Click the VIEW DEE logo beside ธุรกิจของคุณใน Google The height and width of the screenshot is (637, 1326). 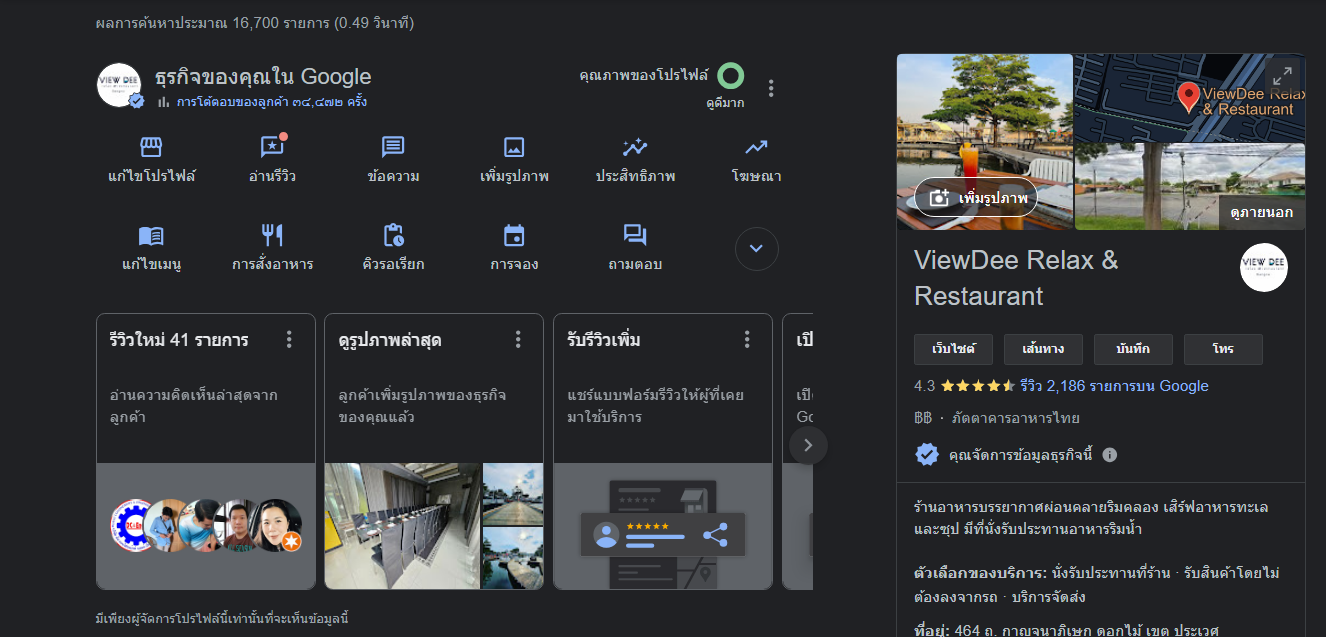(x=119, y=85)
